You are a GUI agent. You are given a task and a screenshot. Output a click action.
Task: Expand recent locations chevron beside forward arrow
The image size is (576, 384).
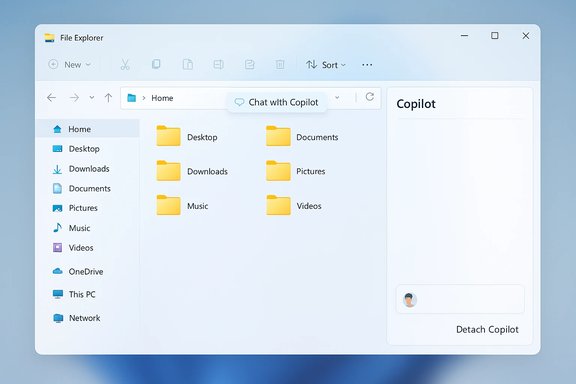pyautogui.click(x=91, y=98)
